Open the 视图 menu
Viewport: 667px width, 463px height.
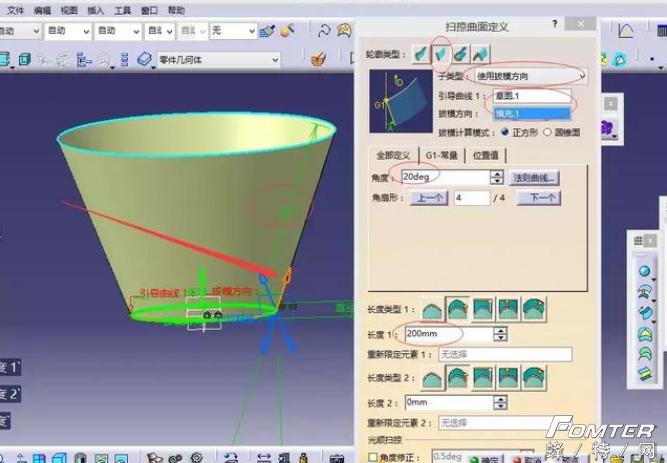coord(69,11)
